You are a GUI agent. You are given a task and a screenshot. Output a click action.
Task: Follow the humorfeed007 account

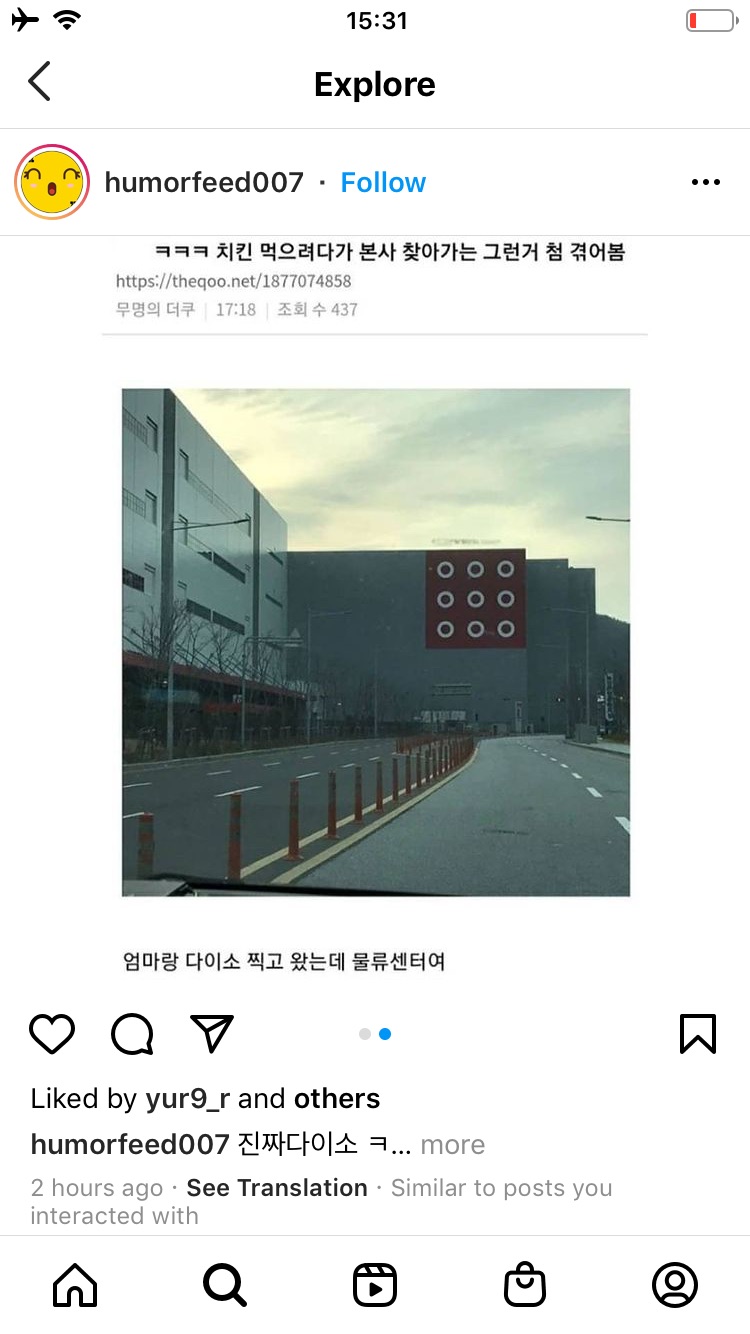[x=383, y=182]
